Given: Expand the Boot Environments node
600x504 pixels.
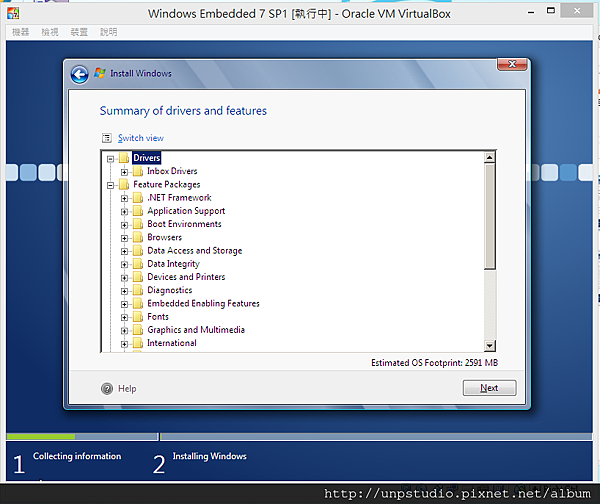Looking at the screenshot, I should click(x=124, y=225).
